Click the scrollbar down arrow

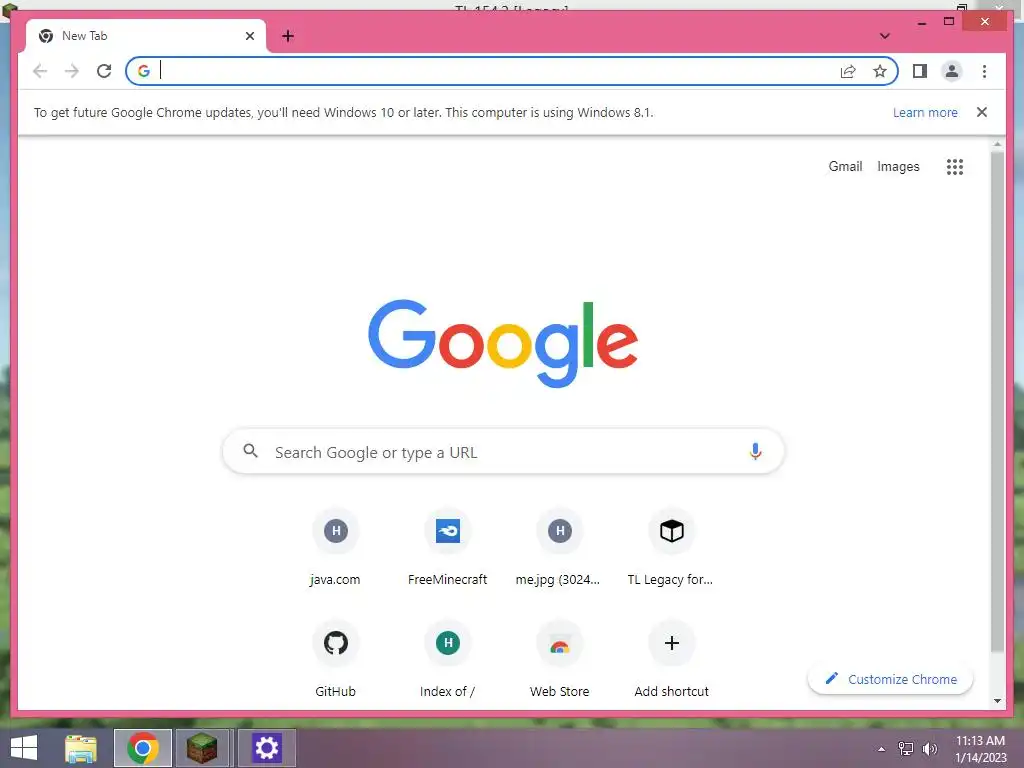pos(997,701)
